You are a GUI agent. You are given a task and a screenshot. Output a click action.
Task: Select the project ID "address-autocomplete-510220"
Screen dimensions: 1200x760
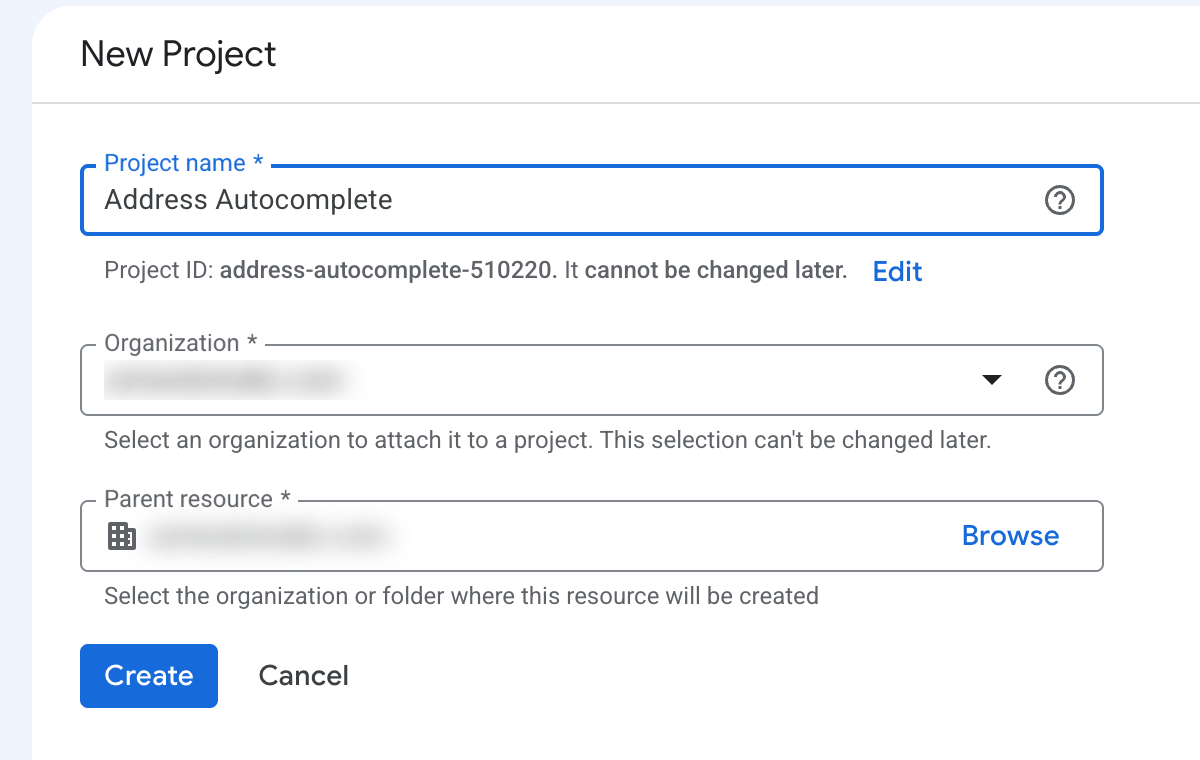click(387, 271)
